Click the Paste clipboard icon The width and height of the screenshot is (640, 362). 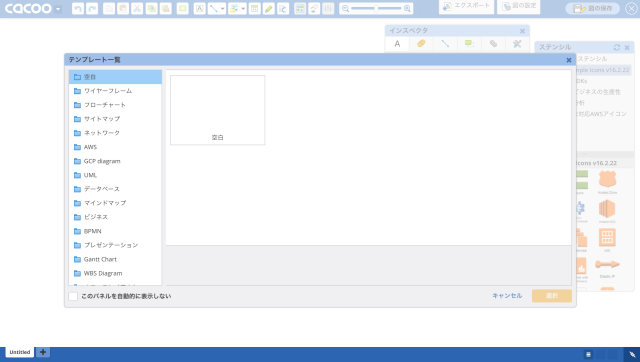123,9
